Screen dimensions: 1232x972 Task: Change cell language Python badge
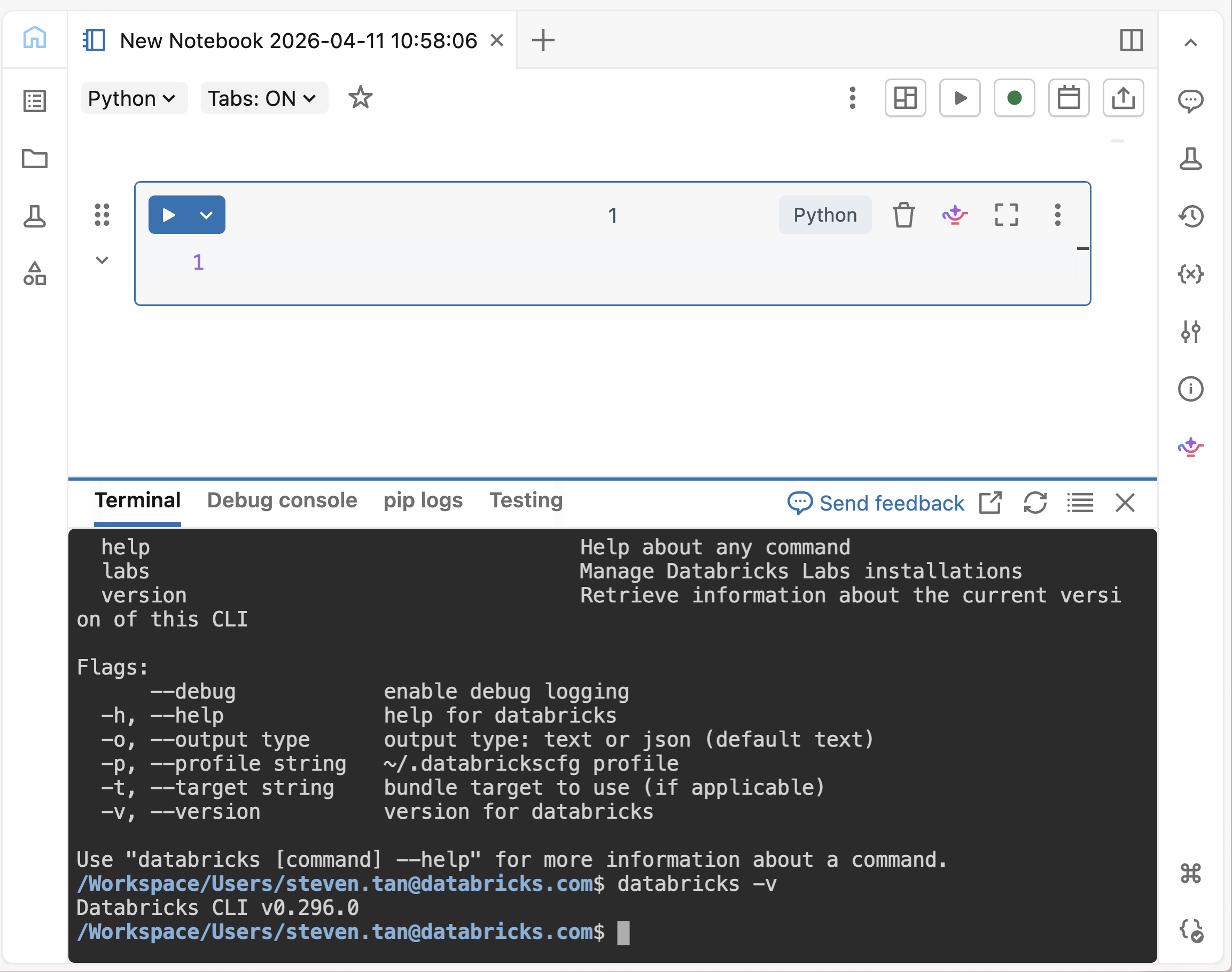pos(825,215)
